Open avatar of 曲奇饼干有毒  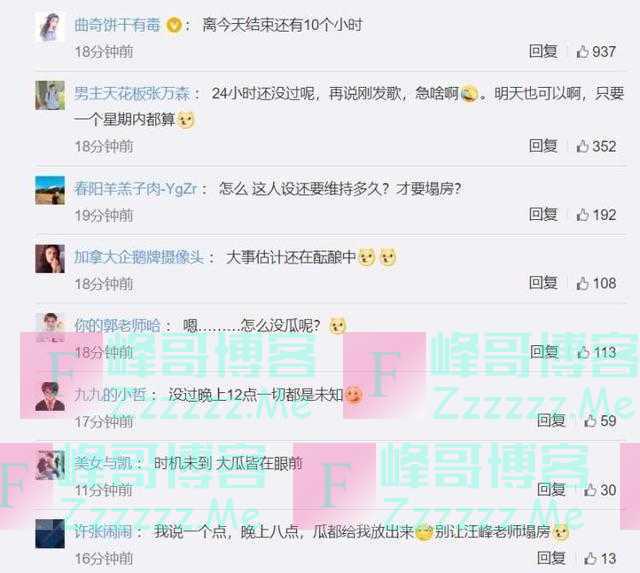point(50,27)
